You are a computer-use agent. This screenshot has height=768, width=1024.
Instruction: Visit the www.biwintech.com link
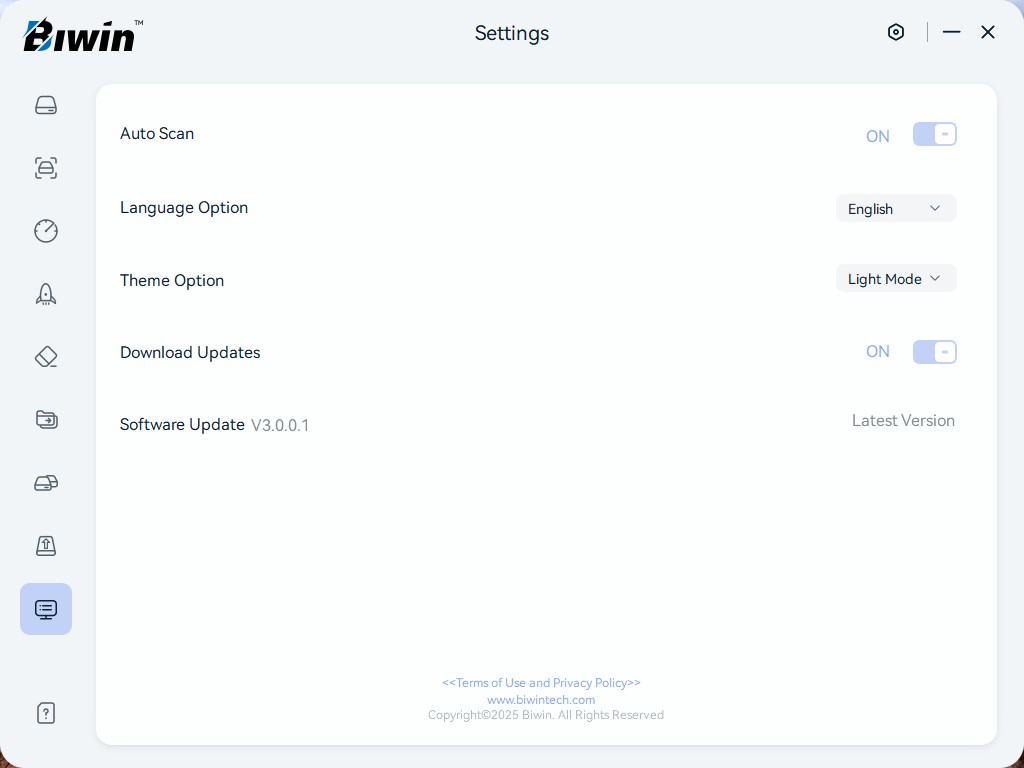point(541,700)
